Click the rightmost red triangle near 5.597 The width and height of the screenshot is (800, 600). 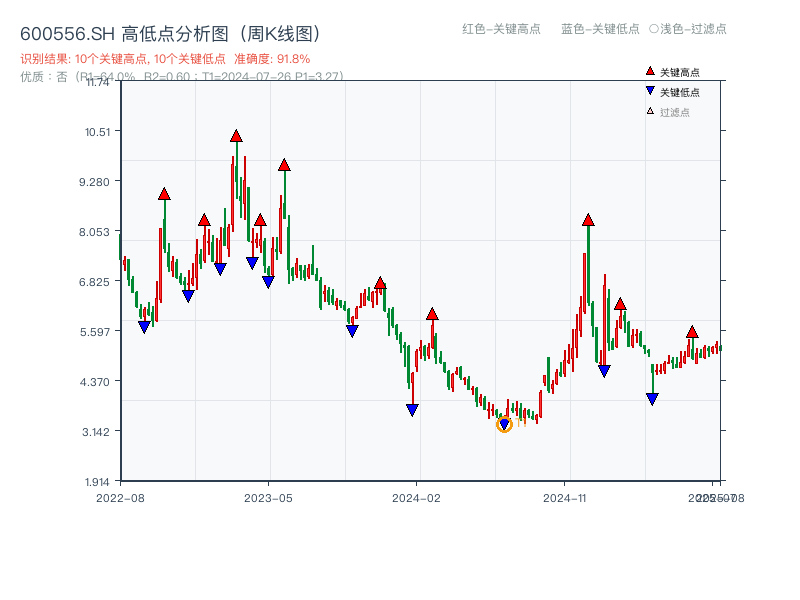pos(691,330)
